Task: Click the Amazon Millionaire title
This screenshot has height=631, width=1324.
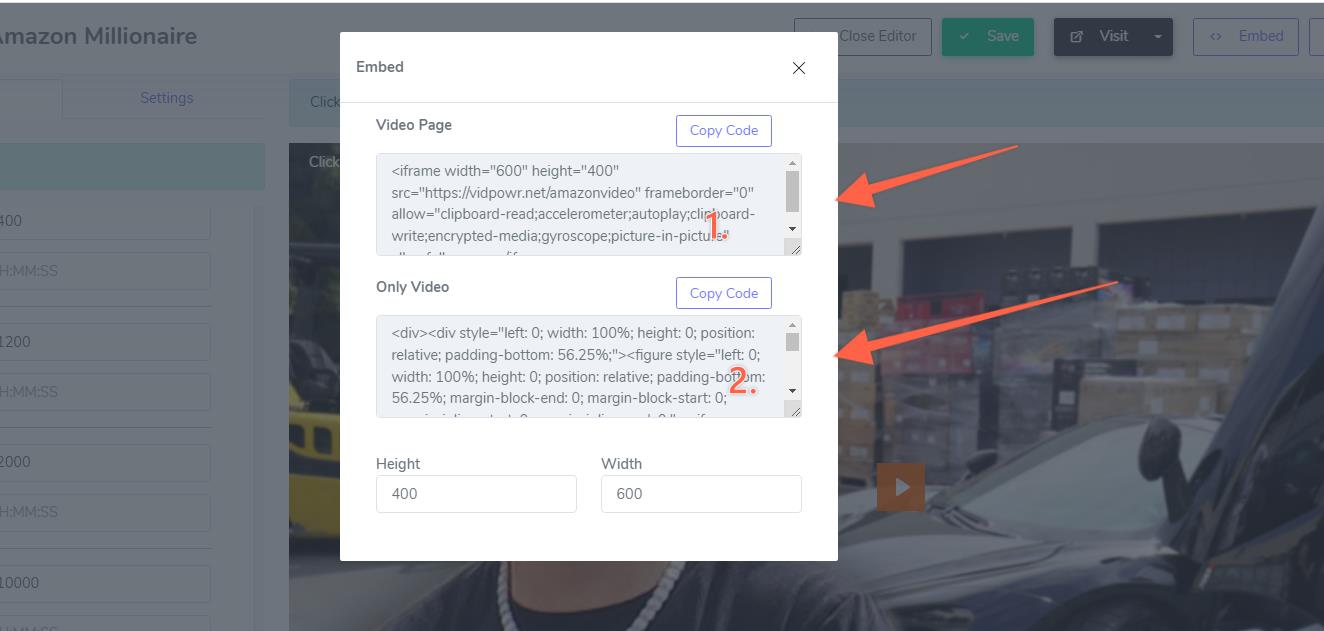Action: point(98,37)
